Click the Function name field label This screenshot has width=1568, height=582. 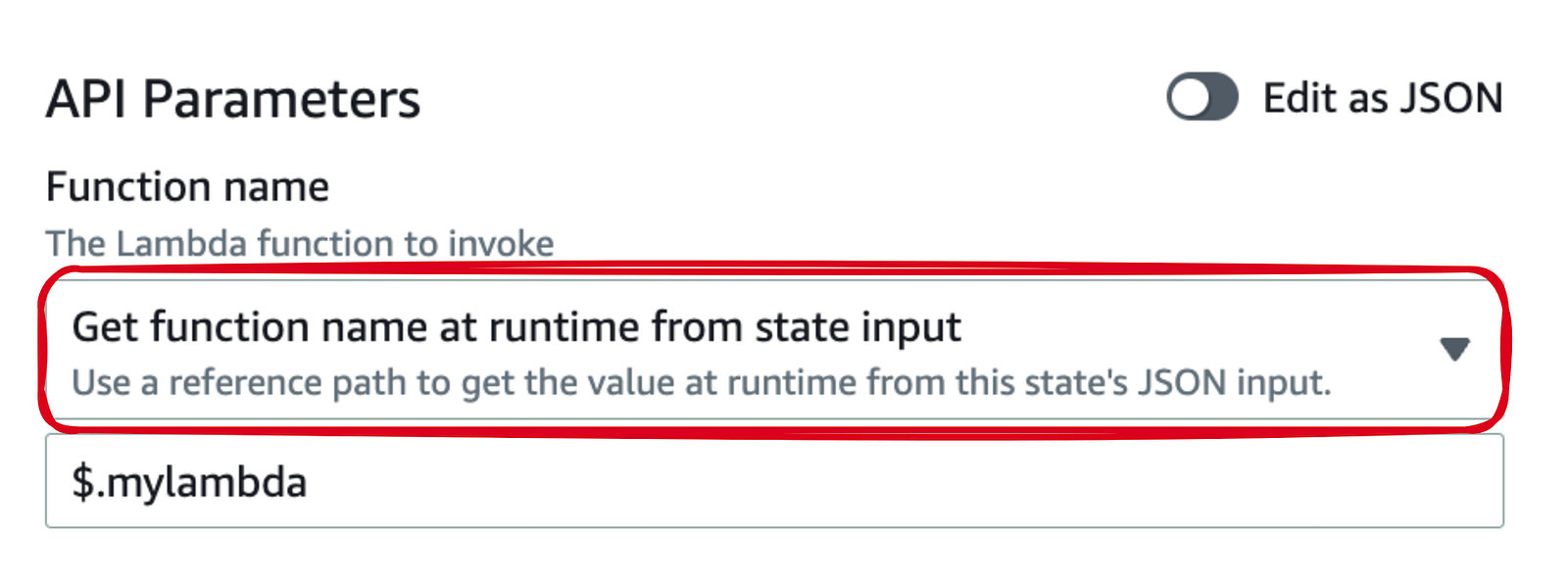click(x=187, y=186)
